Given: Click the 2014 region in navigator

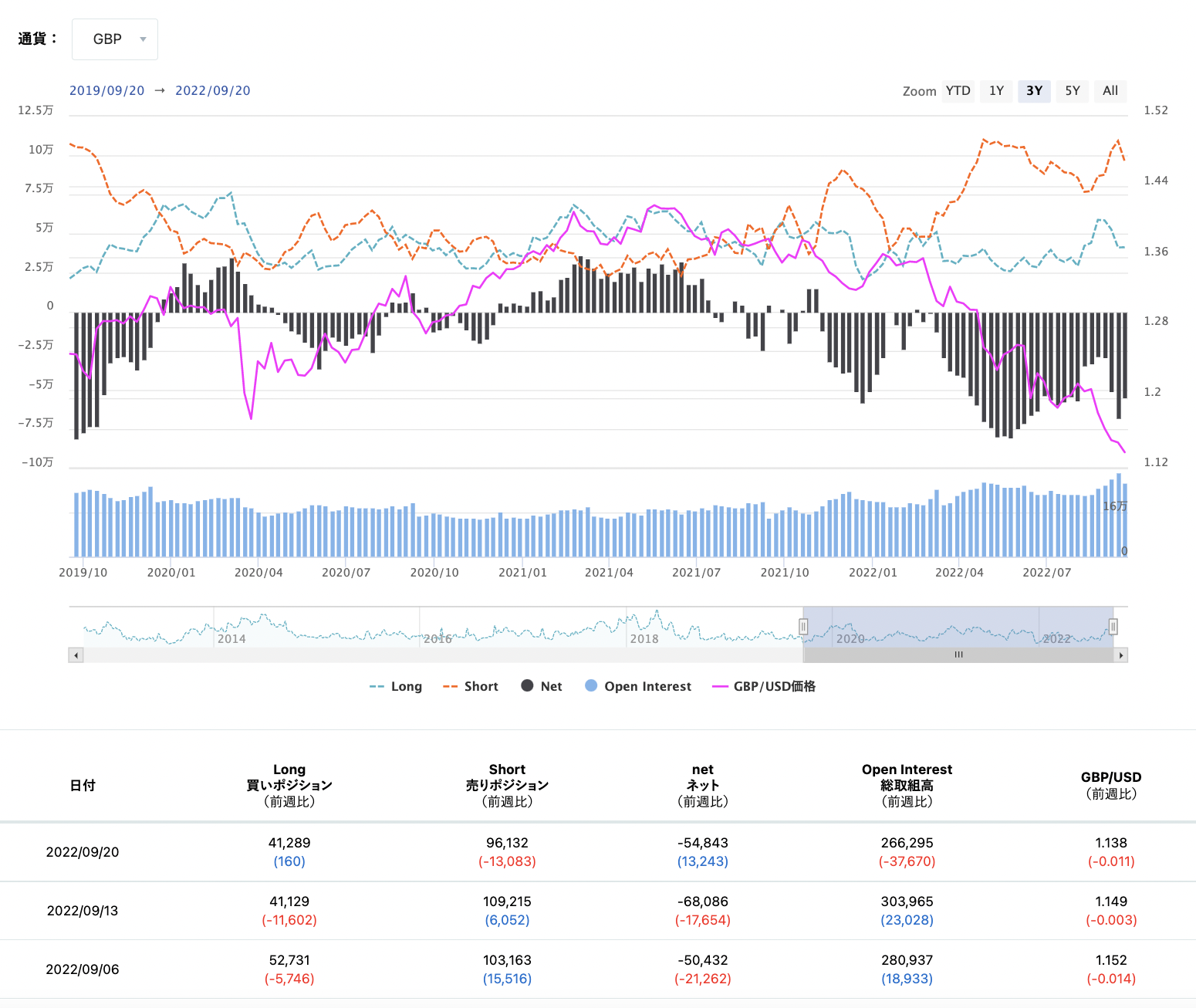Looking at the screenshot, I should 231,639.
